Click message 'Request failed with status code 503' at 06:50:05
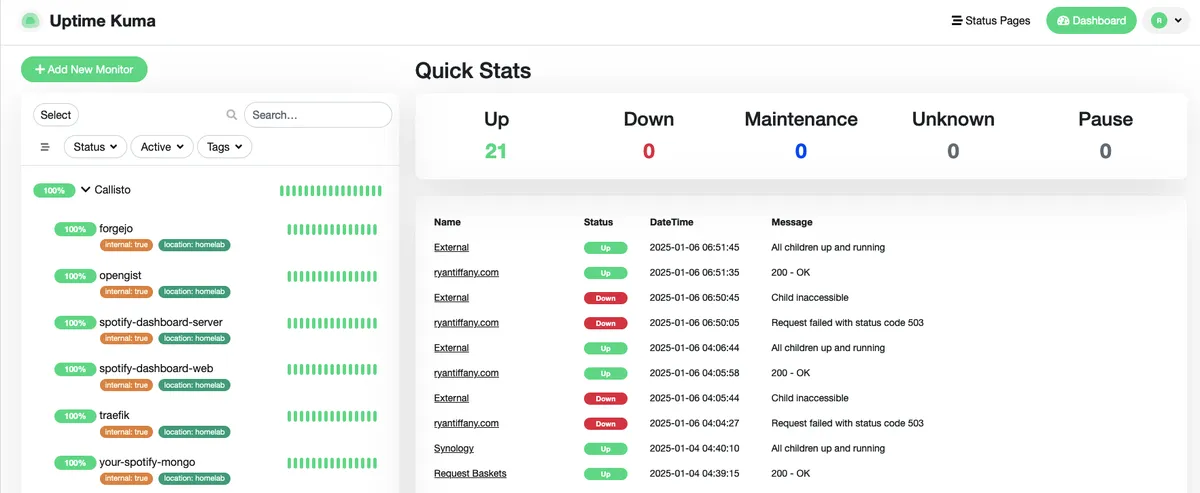This screenshot has height=493, width=1200. point(847,323)
